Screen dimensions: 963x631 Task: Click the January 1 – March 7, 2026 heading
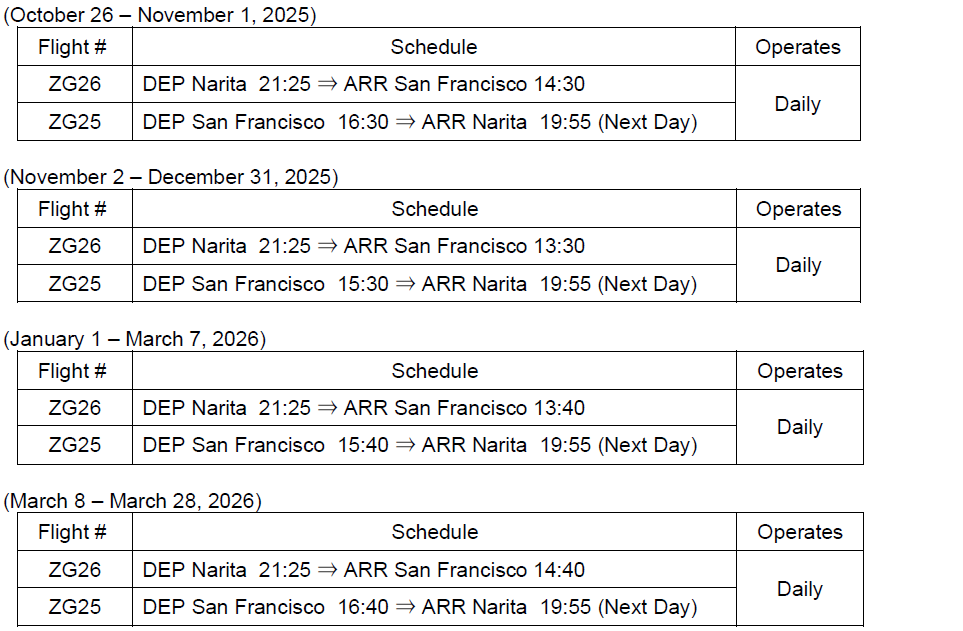coord(135,339)
